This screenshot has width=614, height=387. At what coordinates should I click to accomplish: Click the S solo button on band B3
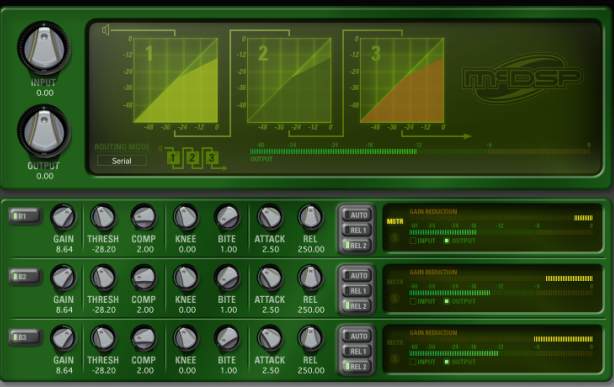pyautogui.click(x=395, y=359)
